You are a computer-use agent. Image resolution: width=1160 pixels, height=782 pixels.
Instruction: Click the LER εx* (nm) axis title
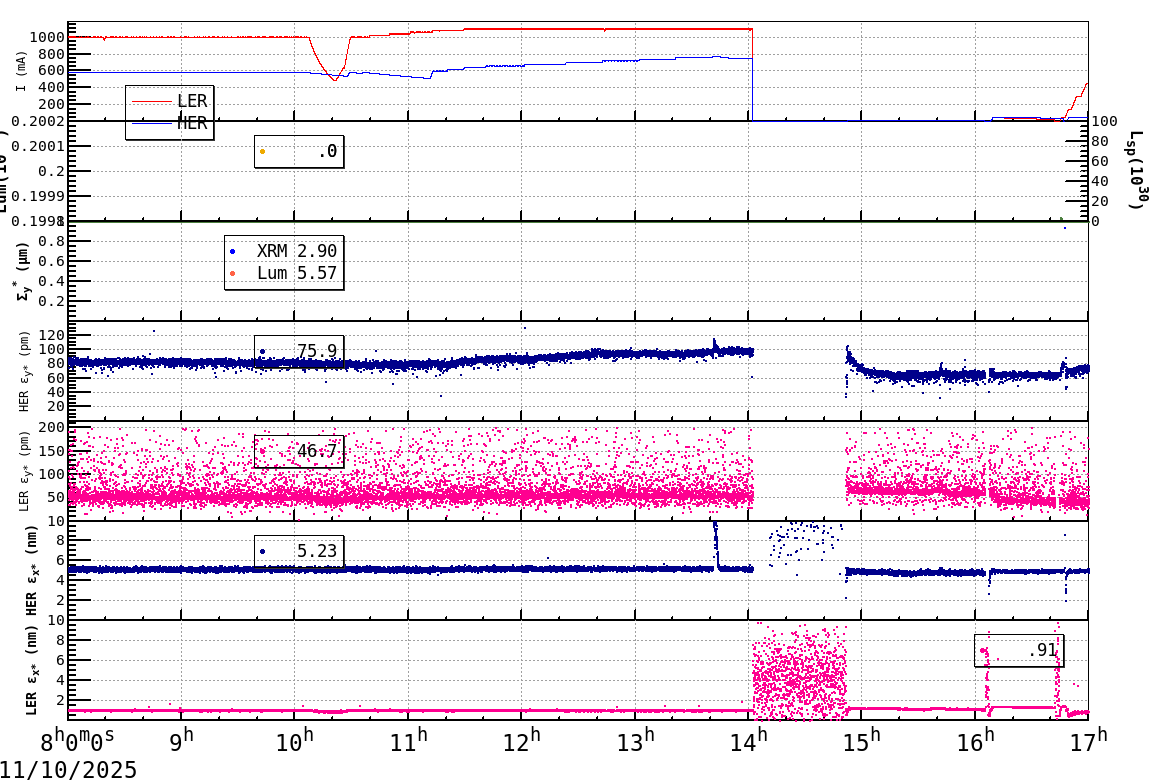[x=31, y=670]
